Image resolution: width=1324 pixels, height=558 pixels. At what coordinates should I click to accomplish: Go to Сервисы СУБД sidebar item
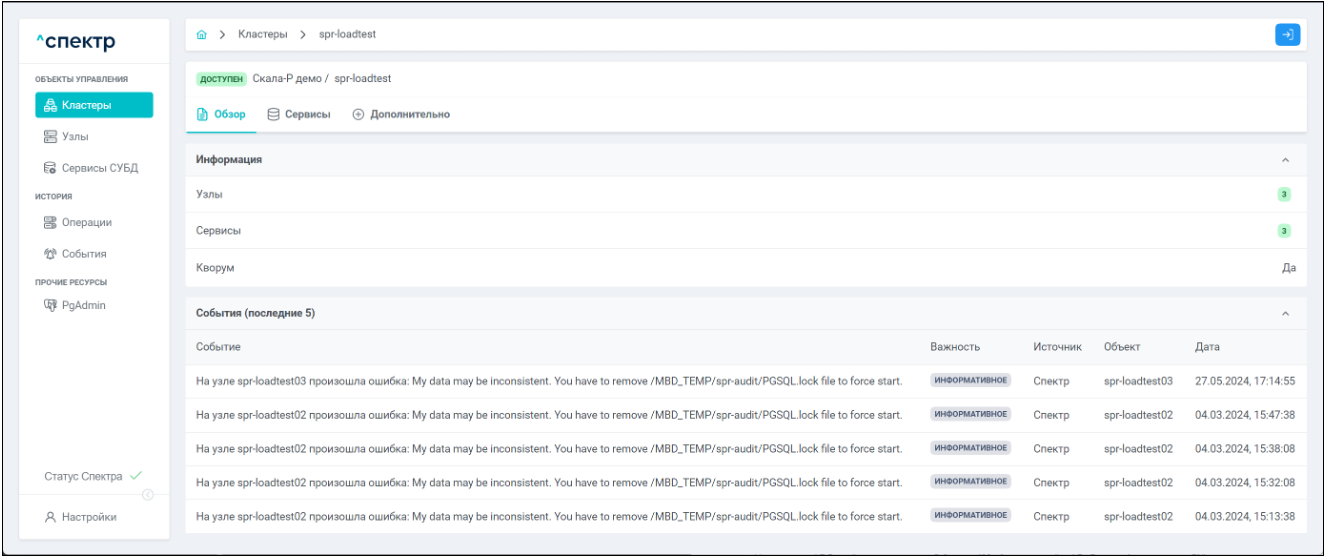95,167
